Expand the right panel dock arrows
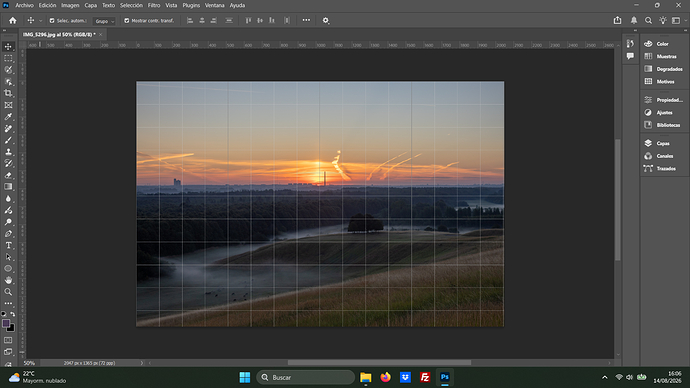 point(686,30)
